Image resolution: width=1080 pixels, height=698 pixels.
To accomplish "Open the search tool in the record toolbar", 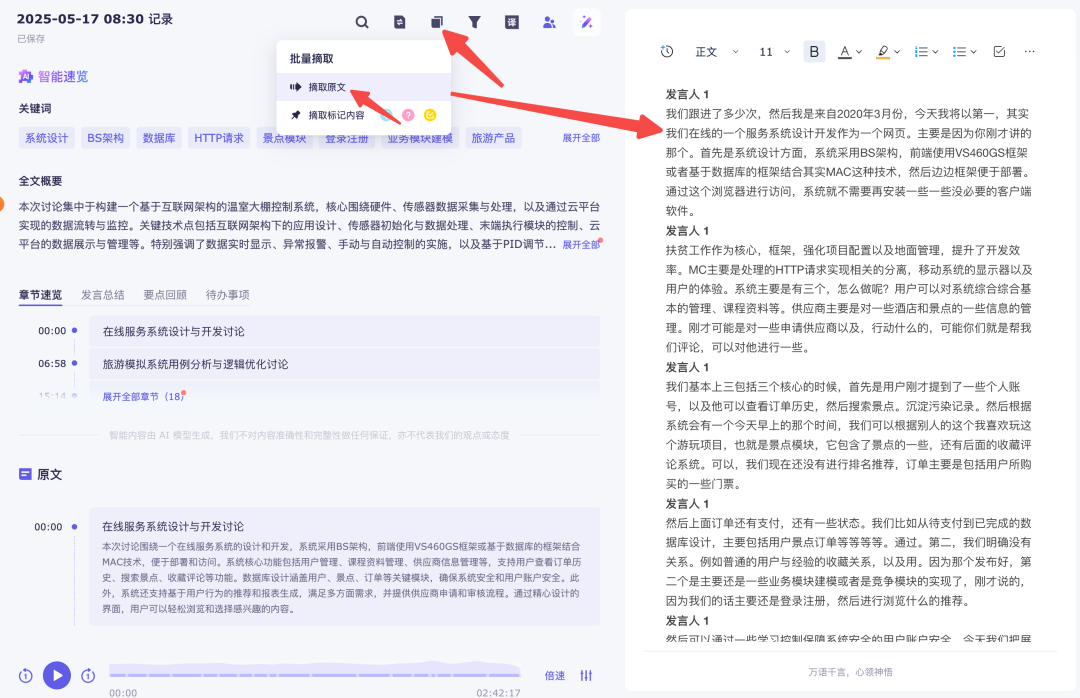I will point(362,22).
